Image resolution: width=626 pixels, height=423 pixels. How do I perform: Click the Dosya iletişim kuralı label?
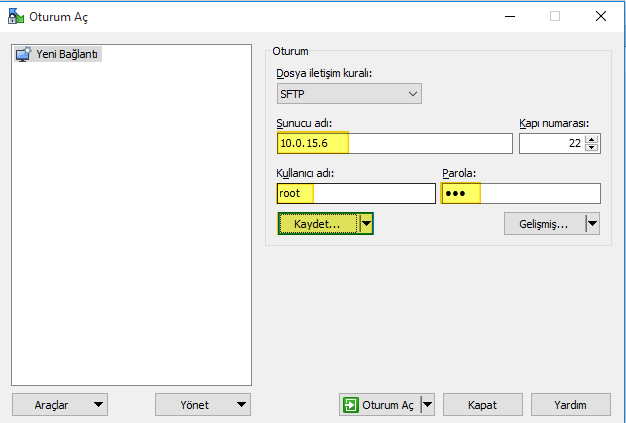click(324, 73)
